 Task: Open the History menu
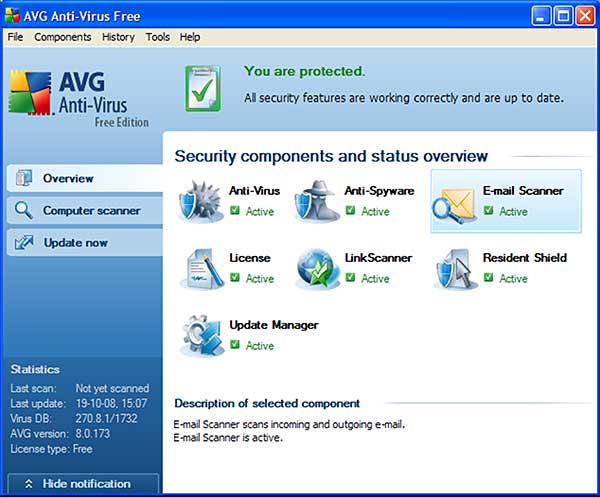pyautogui.click(x=118, y=37)
